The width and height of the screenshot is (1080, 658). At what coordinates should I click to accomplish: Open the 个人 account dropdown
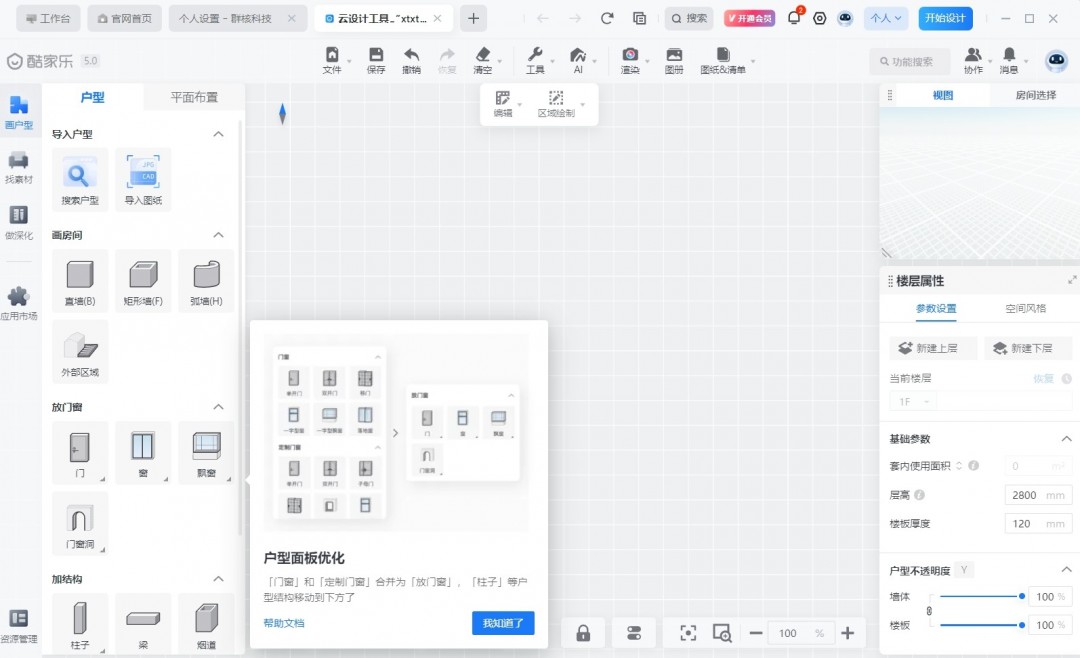coord(886,19)
